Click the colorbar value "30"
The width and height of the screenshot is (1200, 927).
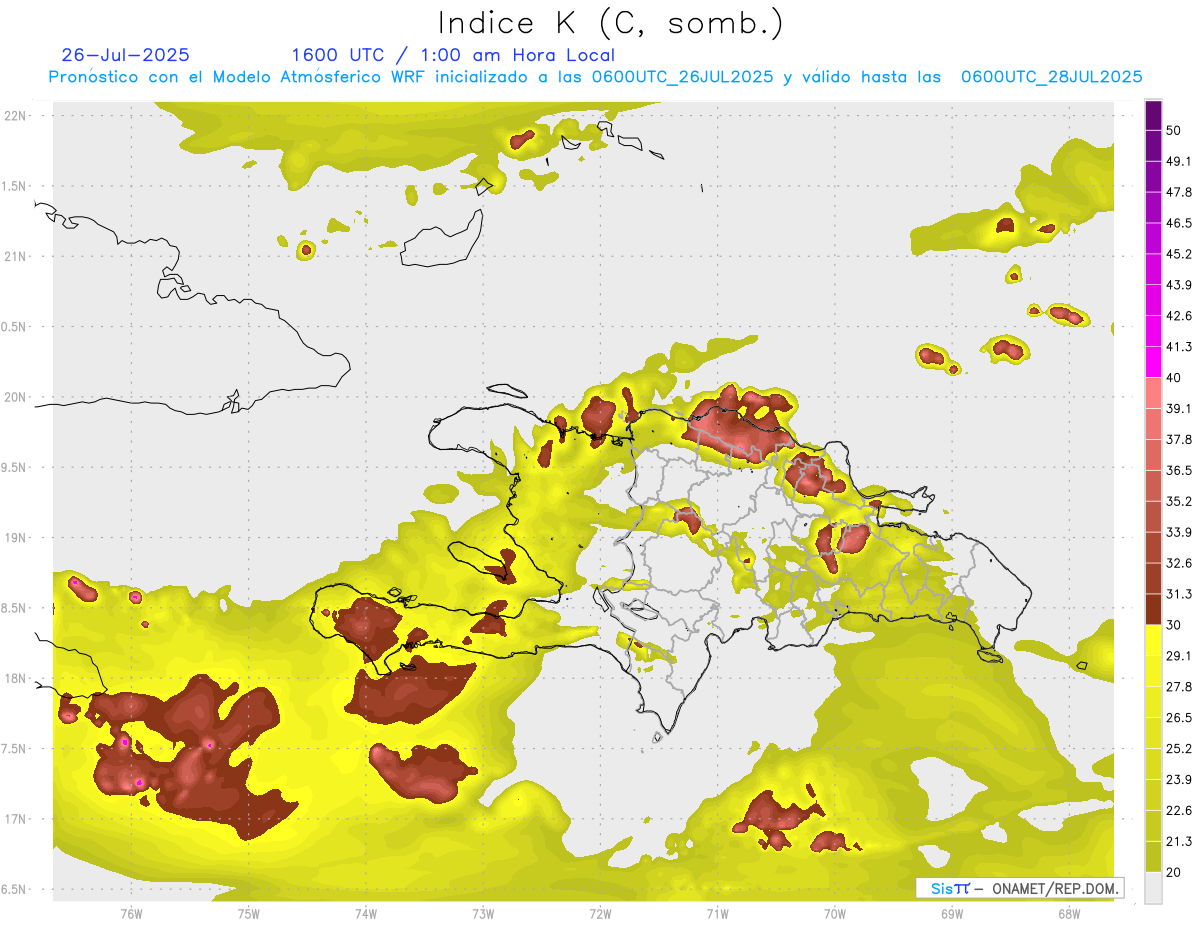click(x=1174, y=625)
